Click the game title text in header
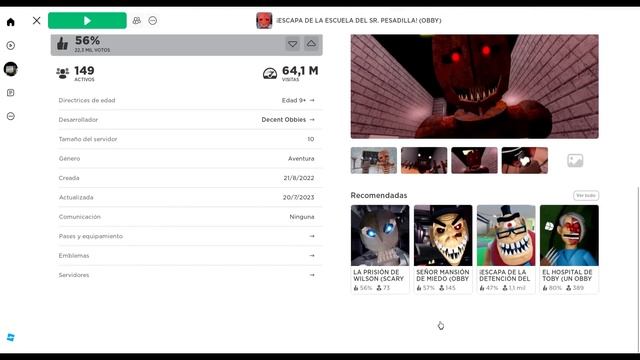 tap(358, 20)
